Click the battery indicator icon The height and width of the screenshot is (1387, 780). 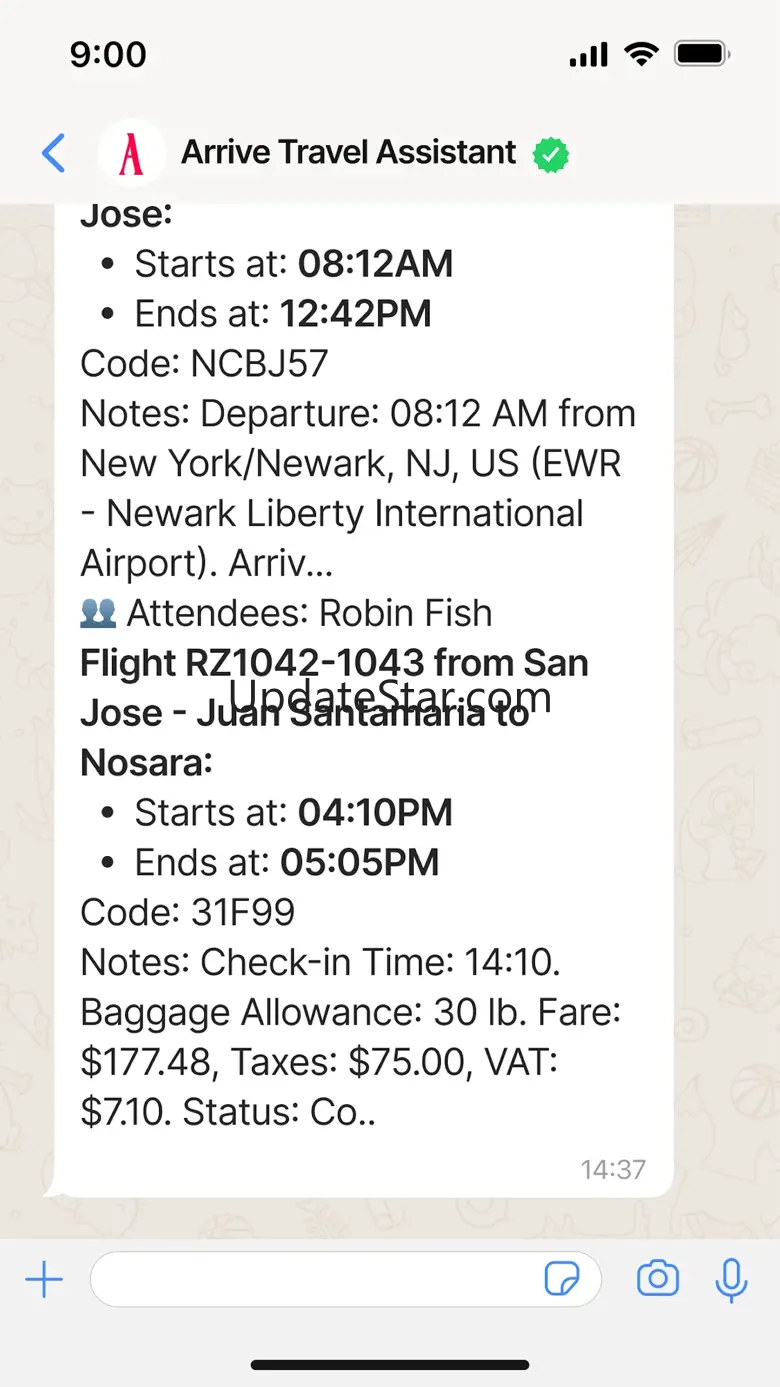point(701,54)
